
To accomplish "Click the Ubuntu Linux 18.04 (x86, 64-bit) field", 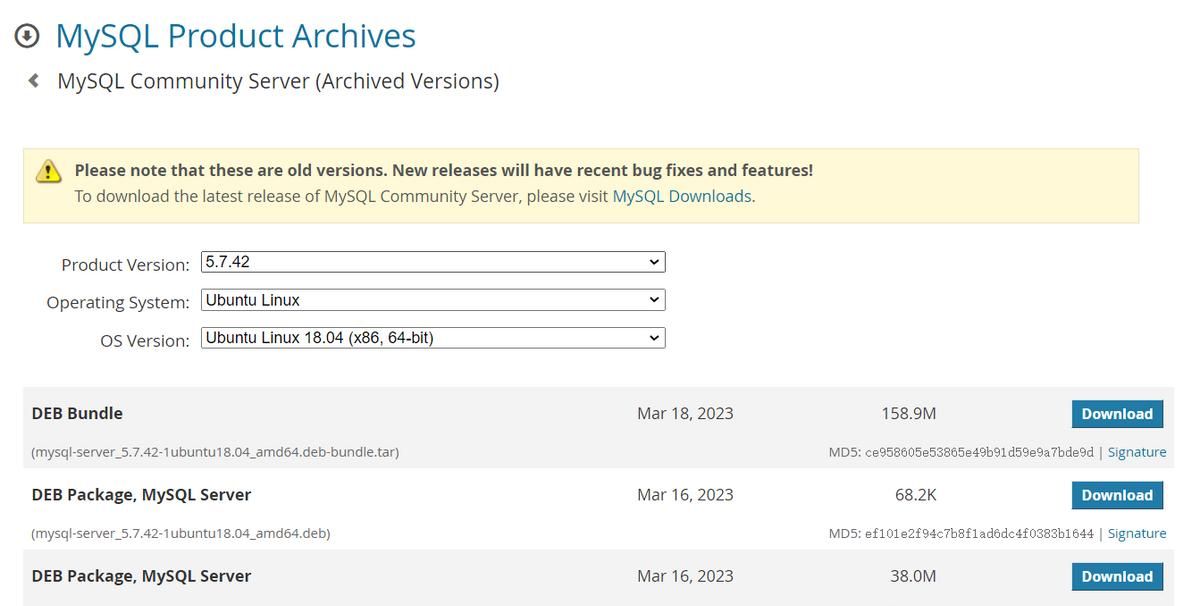I will pyautogui.click(x=320, y=337).
